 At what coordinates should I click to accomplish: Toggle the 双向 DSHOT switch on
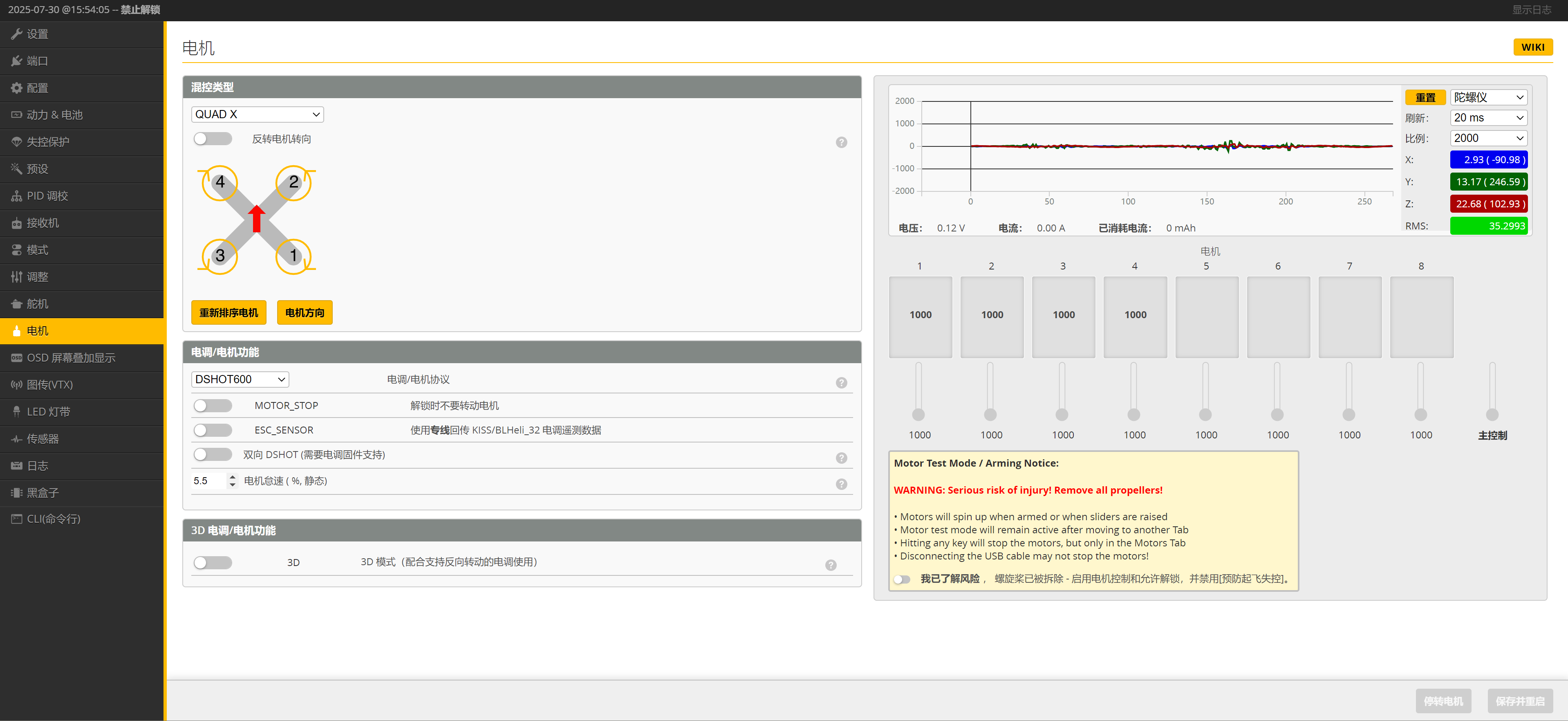213,455
